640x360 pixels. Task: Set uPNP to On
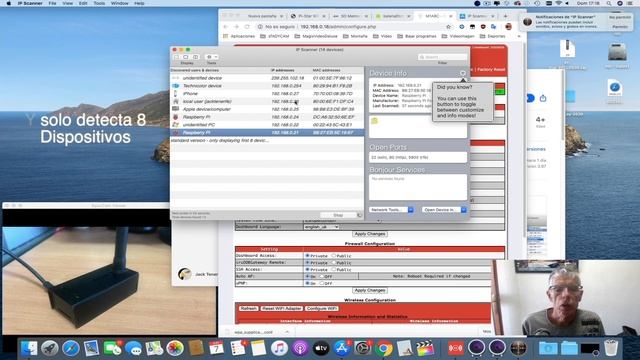307,283
